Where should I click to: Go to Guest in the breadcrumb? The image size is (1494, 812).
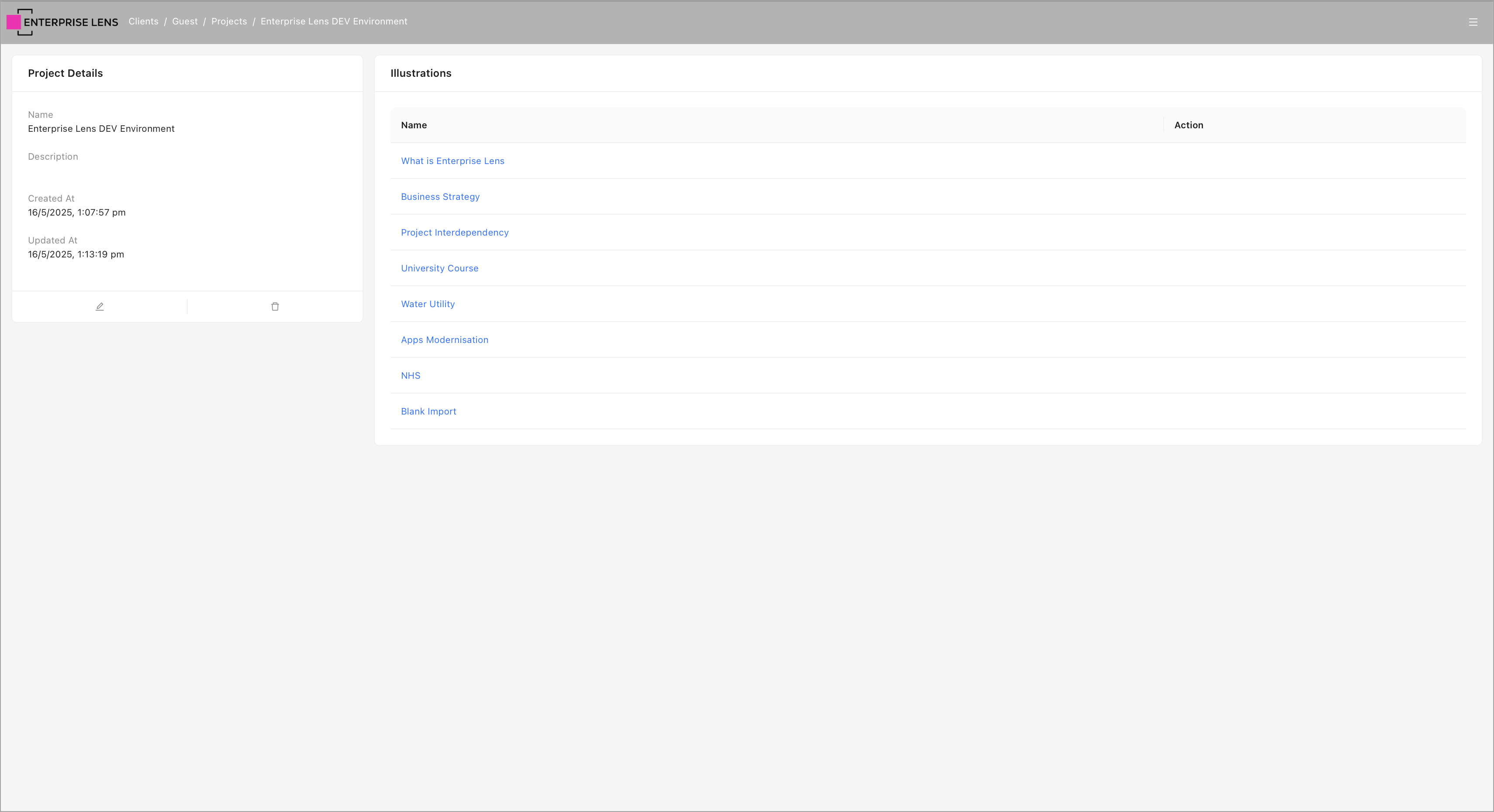(x=185, y=21)
